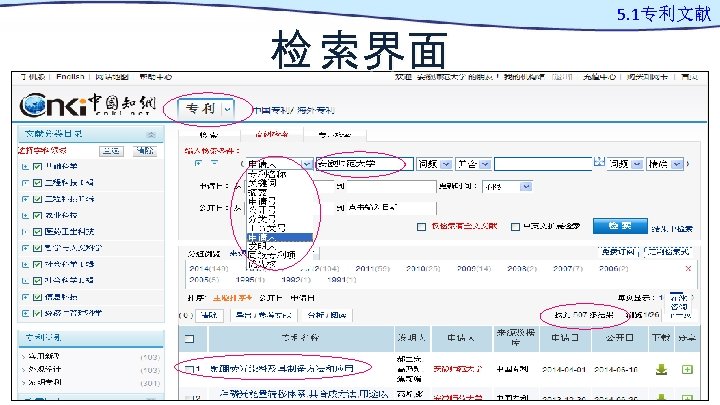Tick the select-all checkbox in the results table header
This screenshot has height=405, width=720.
pyautogui.click(x=189, y=339)
